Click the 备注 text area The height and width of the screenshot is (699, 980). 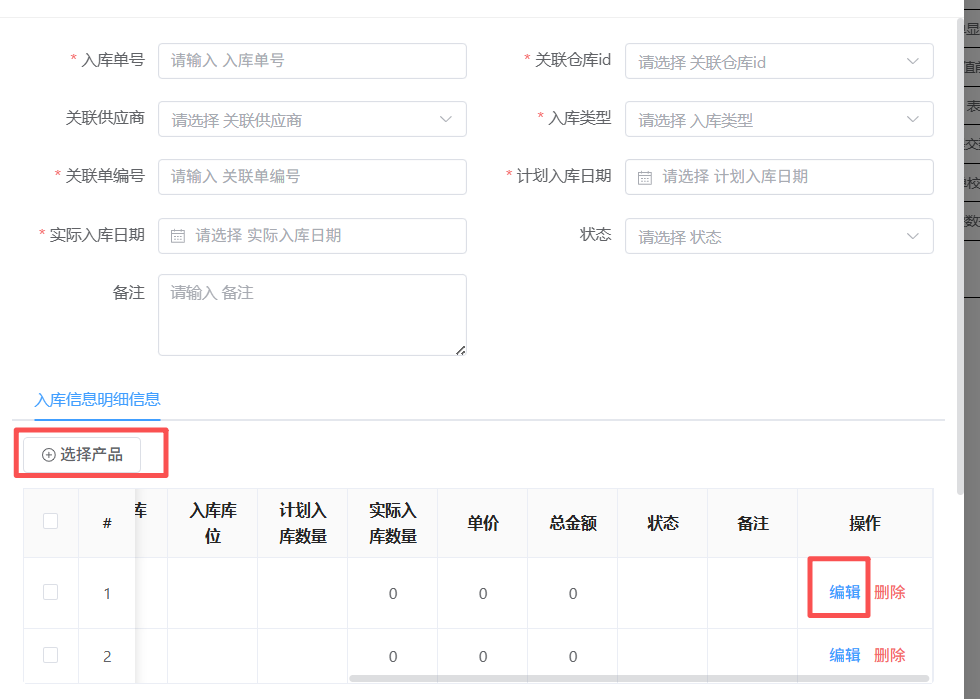click(x=311, y=315)
